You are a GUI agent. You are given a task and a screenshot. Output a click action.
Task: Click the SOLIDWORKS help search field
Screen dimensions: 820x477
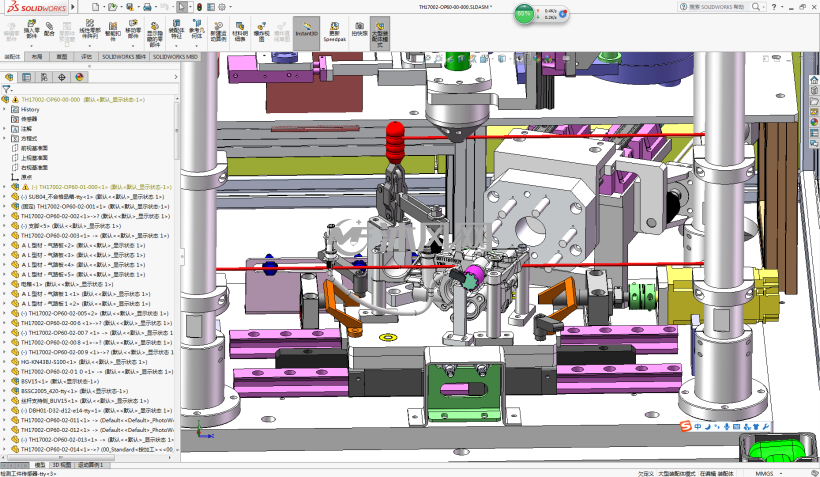click(714, 7)
